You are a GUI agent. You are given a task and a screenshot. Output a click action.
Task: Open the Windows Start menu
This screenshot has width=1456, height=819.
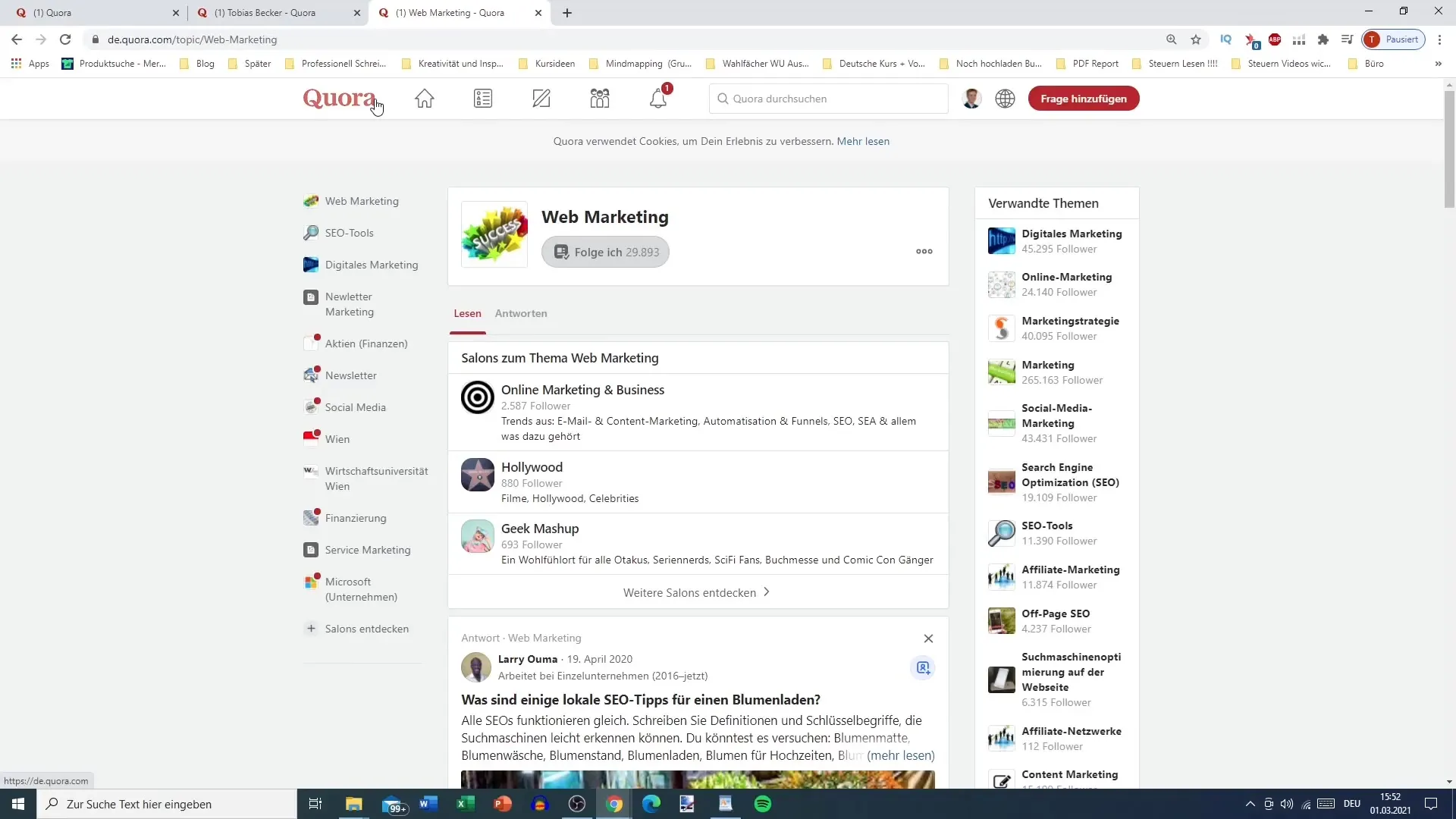[18, 804]
